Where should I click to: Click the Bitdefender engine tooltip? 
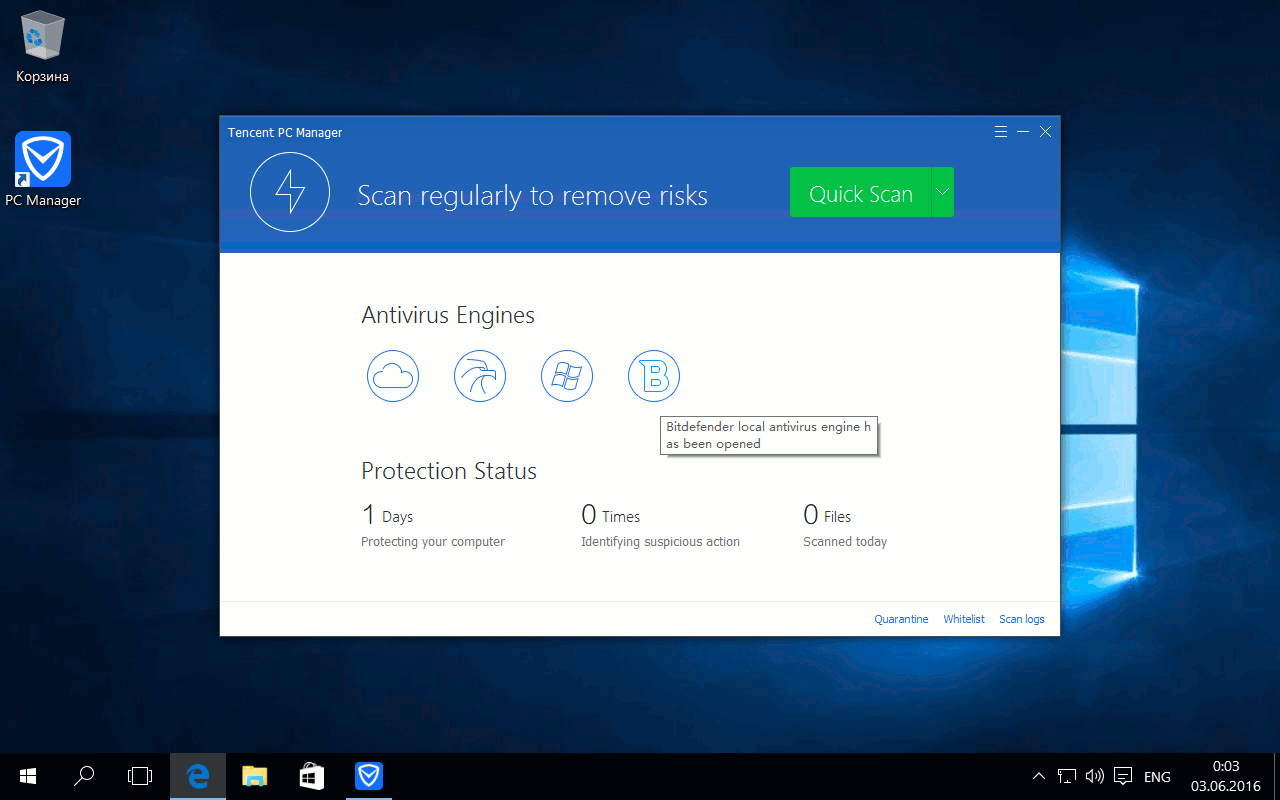[769, 435]
